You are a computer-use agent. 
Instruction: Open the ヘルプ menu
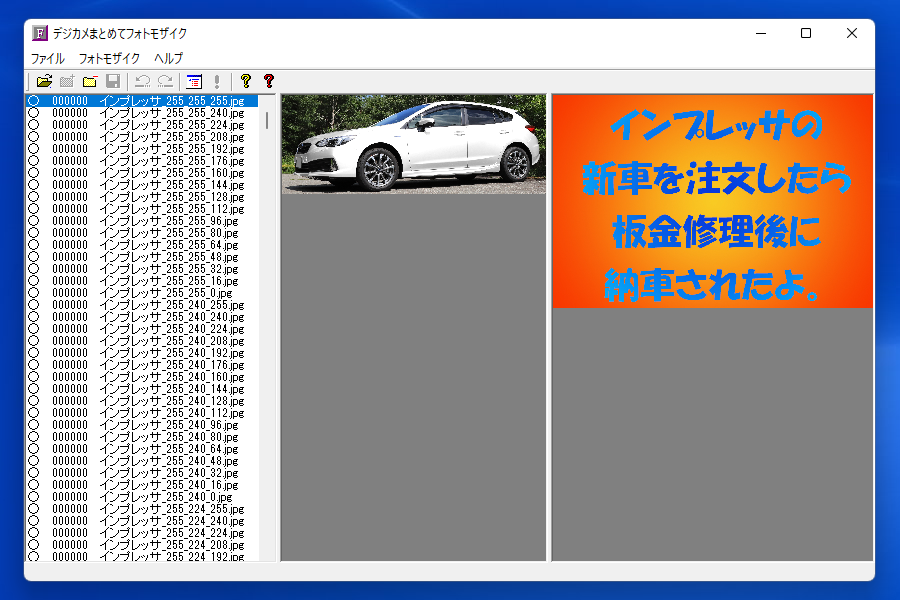tap(168, 59)
